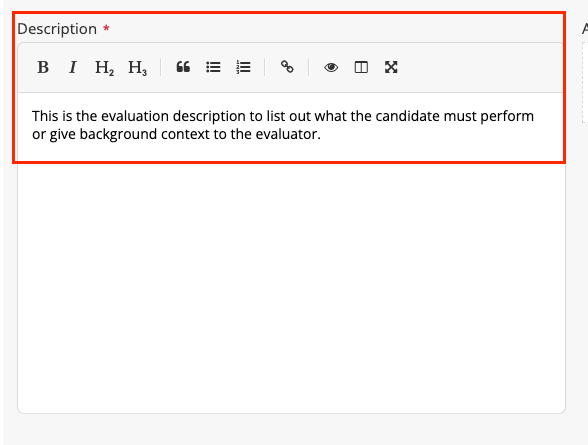
Task: Toggle the preview eye icon
Action: pos(331,67)
